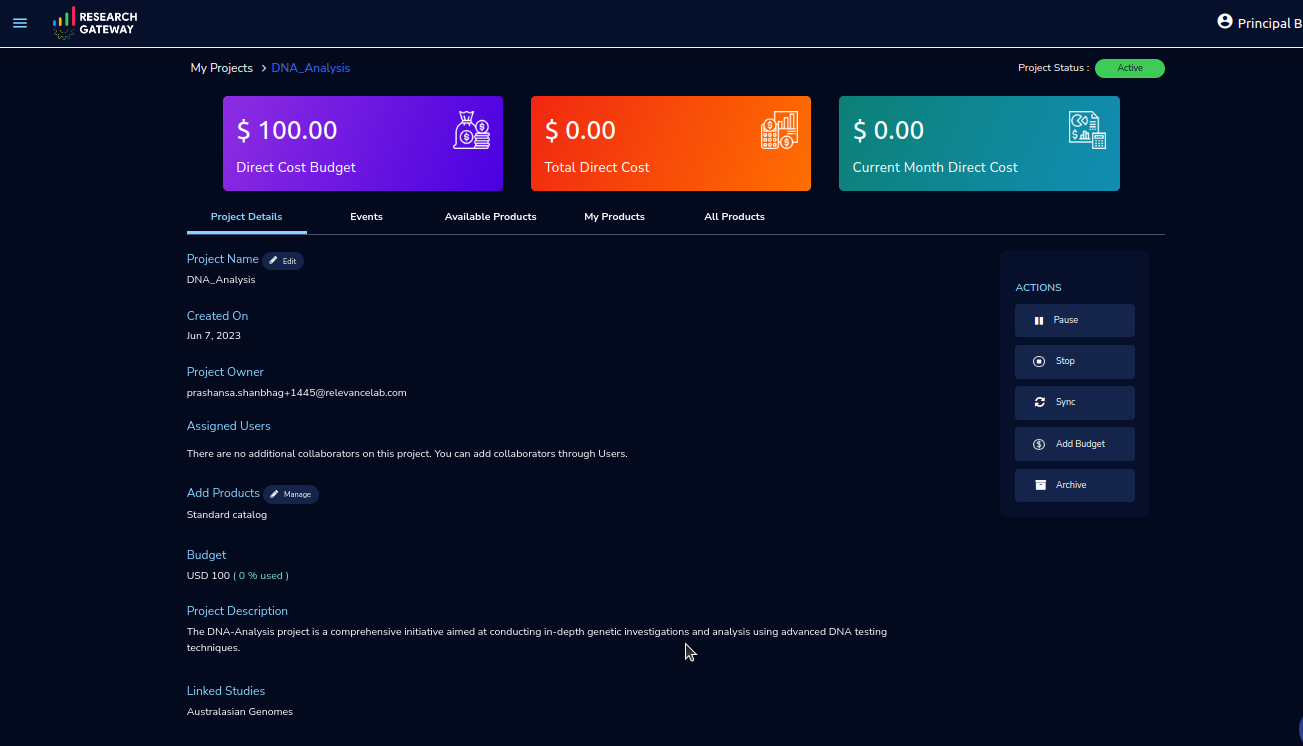The image size is (1303, 746).
Task: Pause the project from Actions panel
Action: pos(1075,320)
